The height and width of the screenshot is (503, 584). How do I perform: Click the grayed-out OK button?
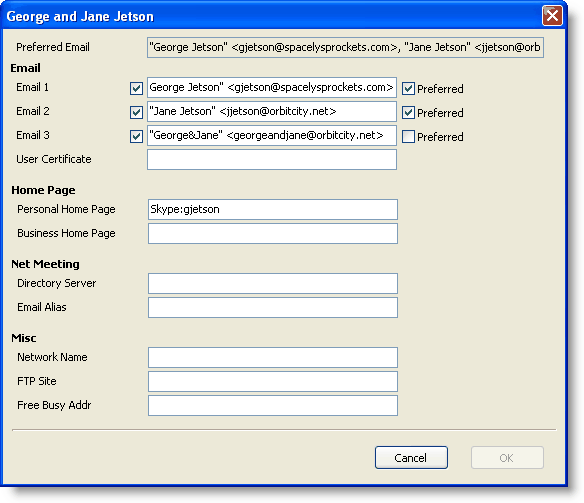pos(507,458)
